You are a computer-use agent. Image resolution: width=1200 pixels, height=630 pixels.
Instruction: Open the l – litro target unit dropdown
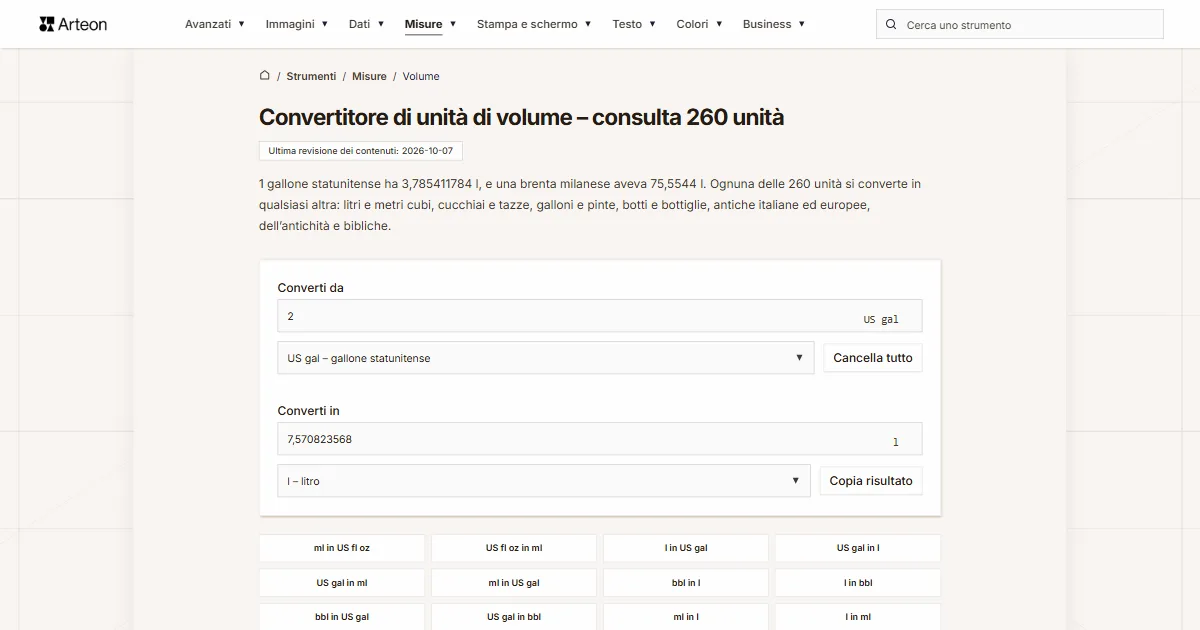544,481
